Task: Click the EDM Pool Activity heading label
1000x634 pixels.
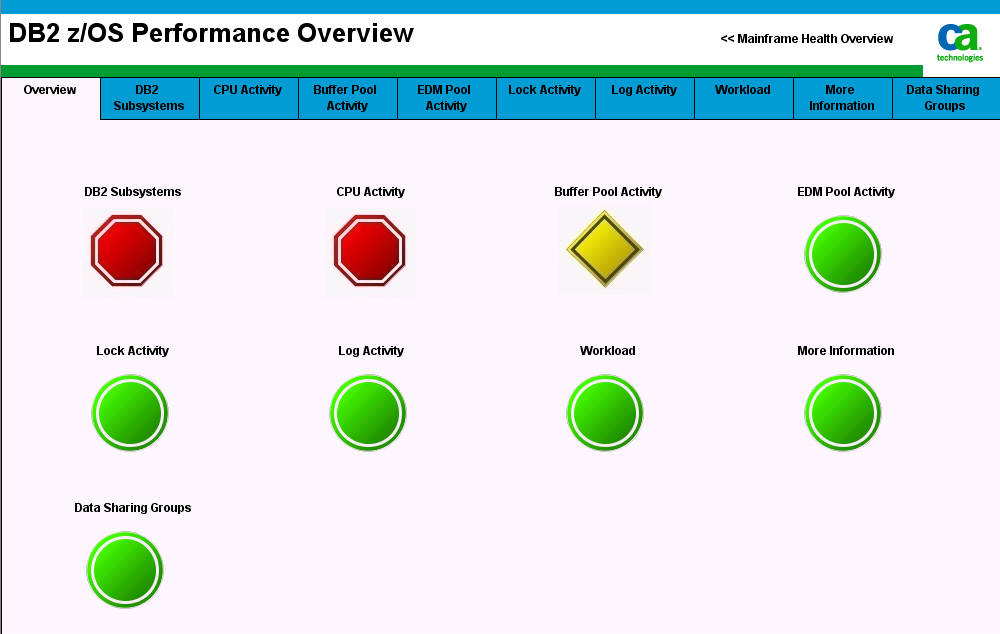Action: (x=846, y=192)
